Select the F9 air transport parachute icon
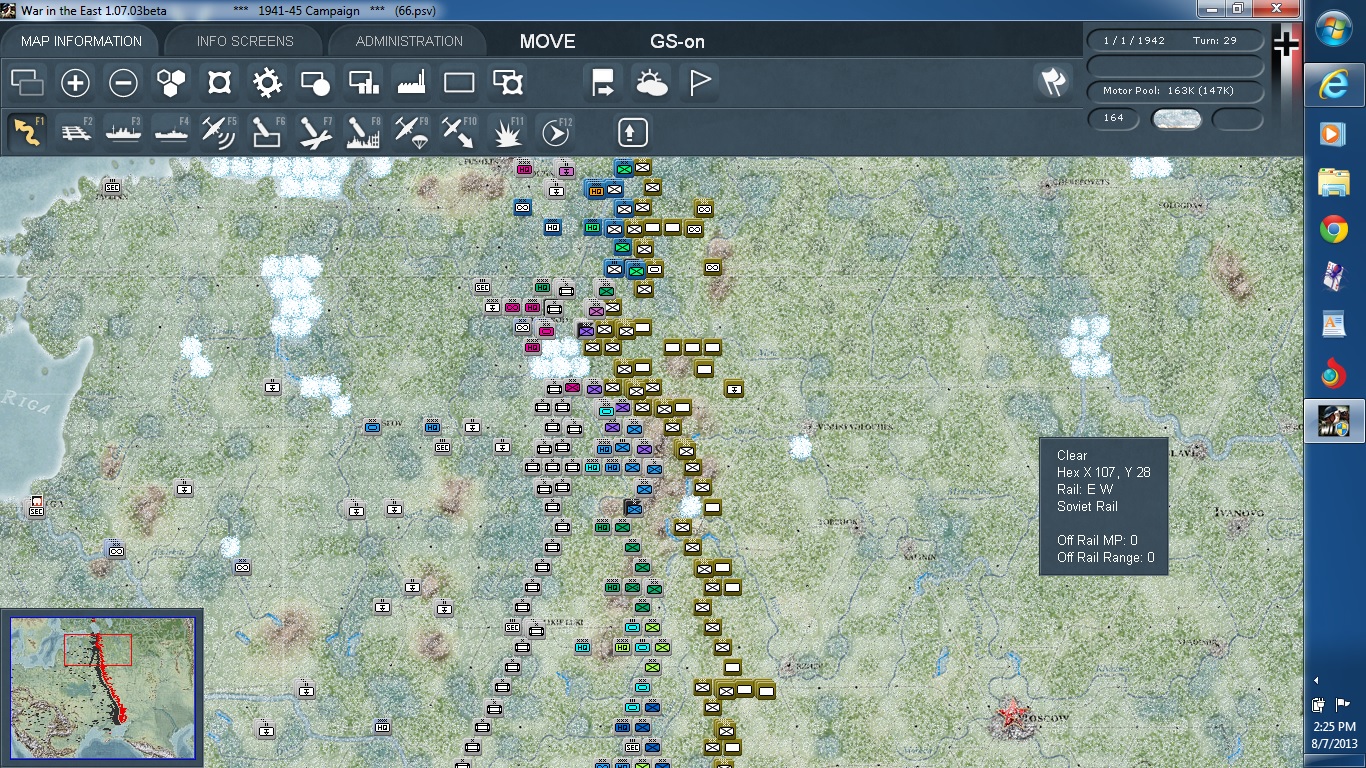This screenshot has width=1366, height=768. (411, 131)
